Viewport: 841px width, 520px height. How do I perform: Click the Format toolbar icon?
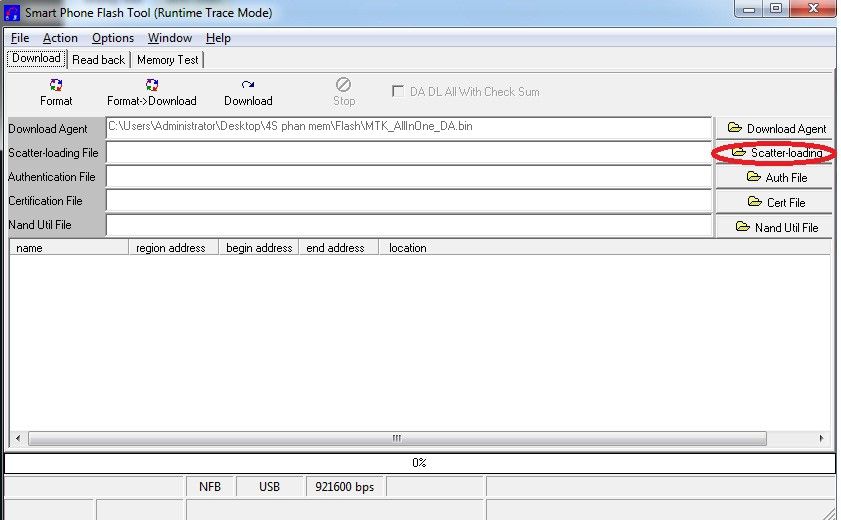point(56,85)
